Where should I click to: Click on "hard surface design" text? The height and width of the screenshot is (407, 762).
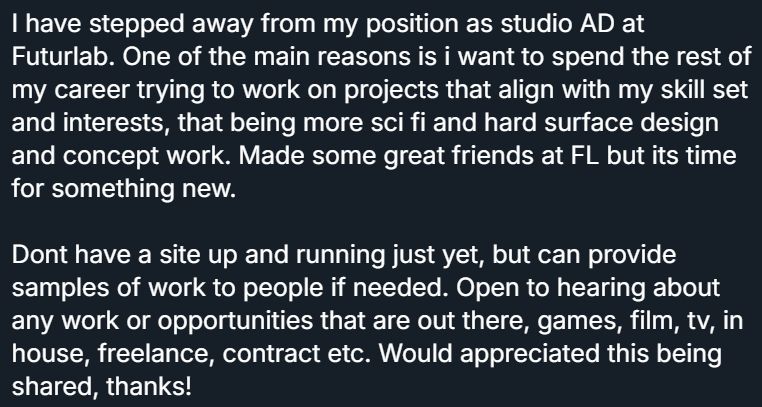(601, 123)
